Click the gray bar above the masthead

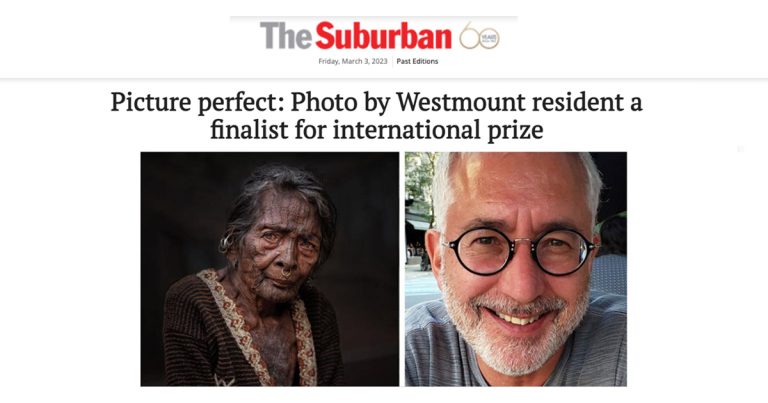tap(374, 18)
